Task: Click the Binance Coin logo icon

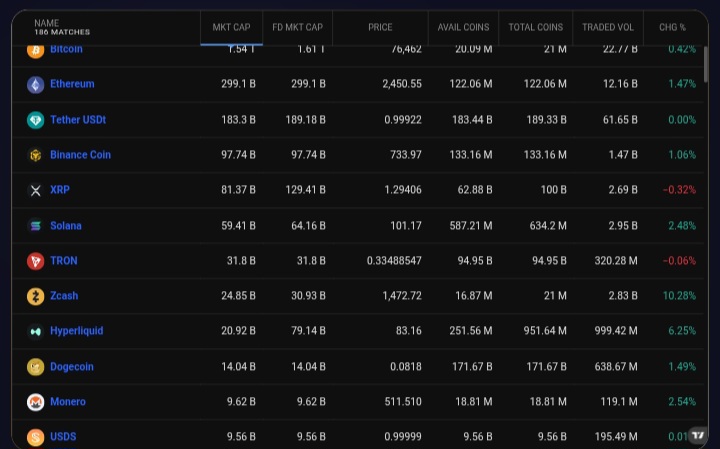Action: (x=35, y=155)
